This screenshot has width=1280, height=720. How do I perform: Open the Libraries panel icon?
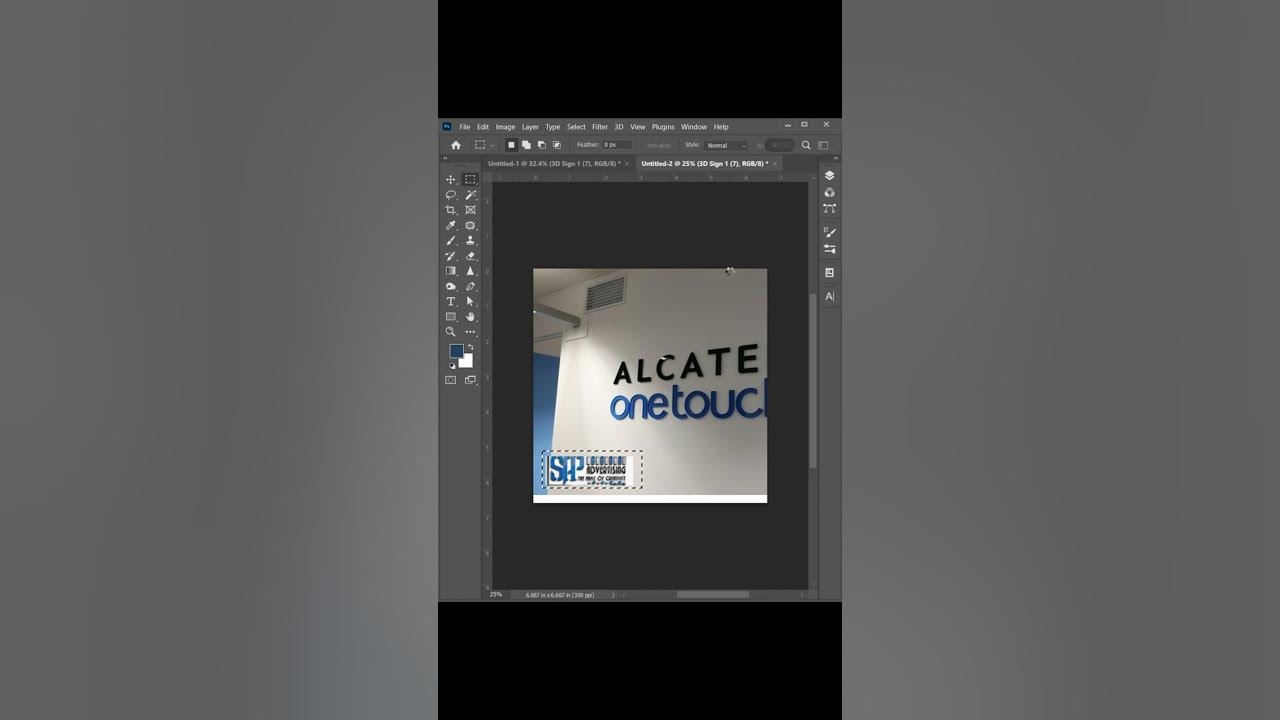(x=829, y=272)
